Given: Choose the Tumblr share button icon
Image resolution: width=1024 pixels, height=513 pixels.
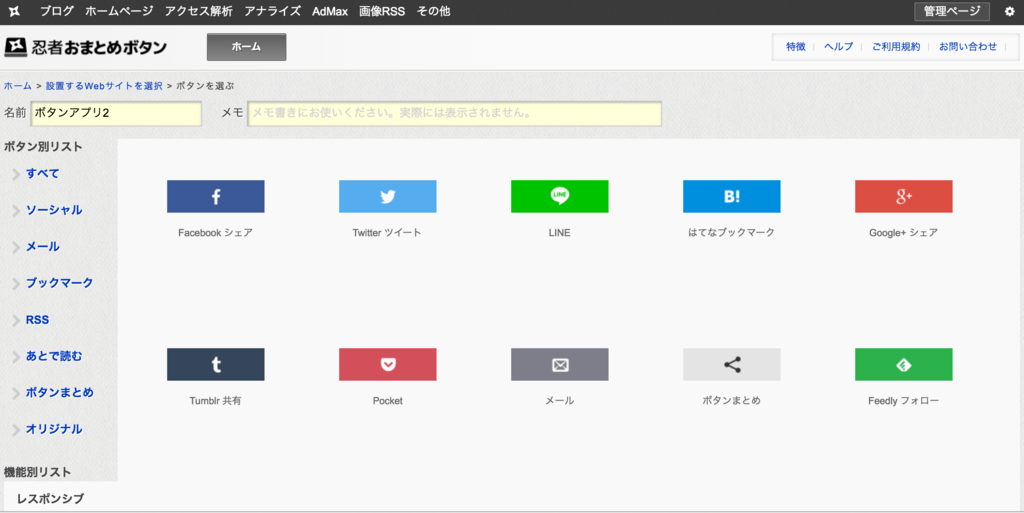Looking at the screenshot, I should click(x=216, y=364).
